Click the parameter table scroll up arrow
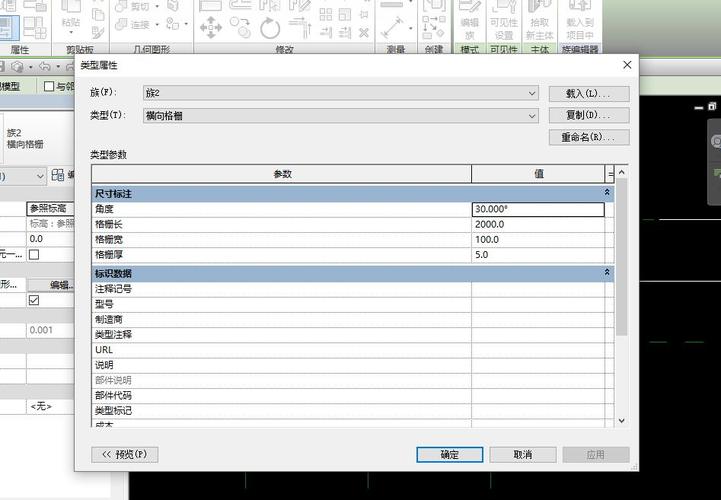Viewport: 721px width, 500px height. (622, 172)
